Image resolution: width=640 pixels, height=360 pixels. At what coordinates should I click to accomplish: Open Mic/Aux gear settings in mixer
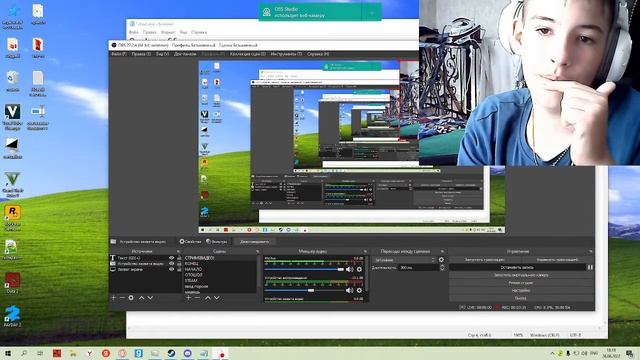click(359, 269)
